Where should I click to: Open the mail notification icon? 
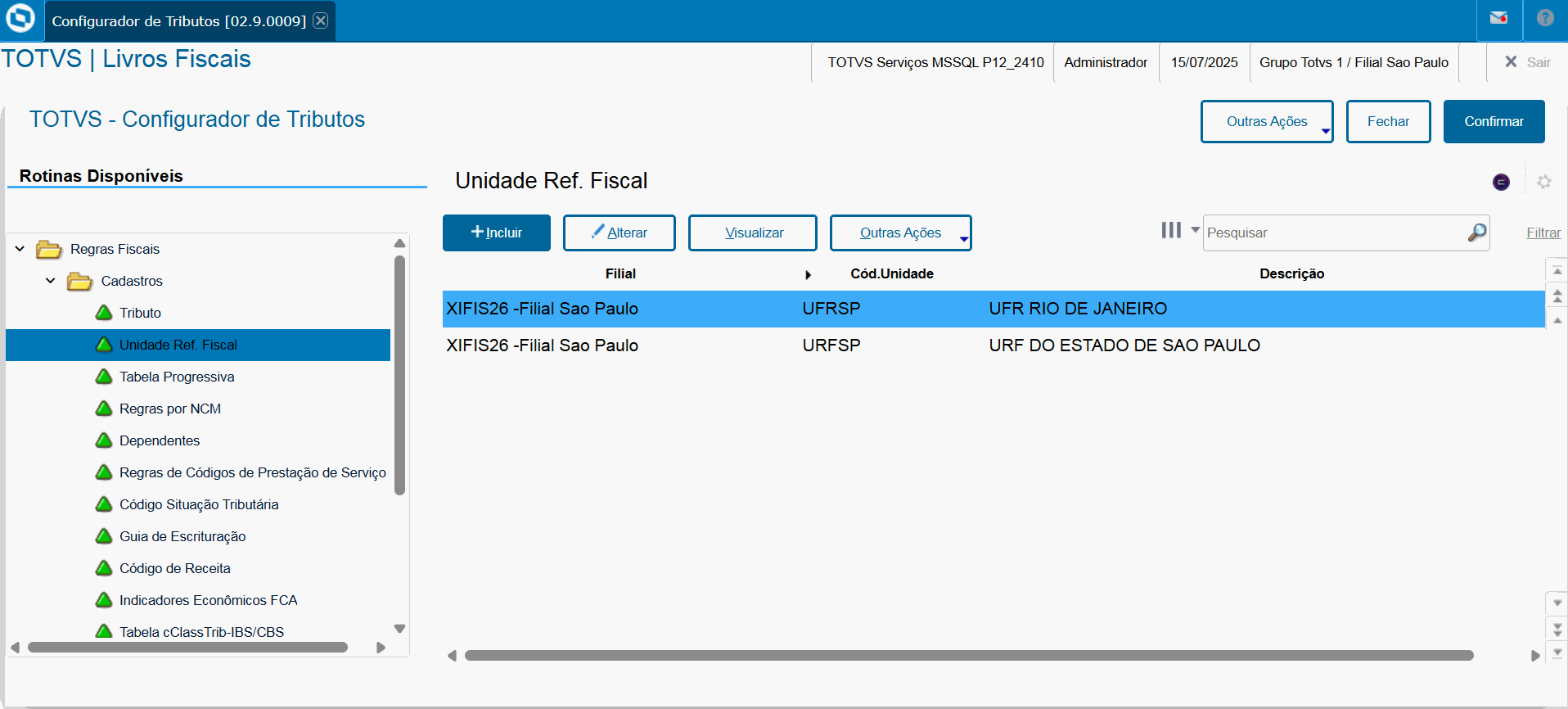1498,18
